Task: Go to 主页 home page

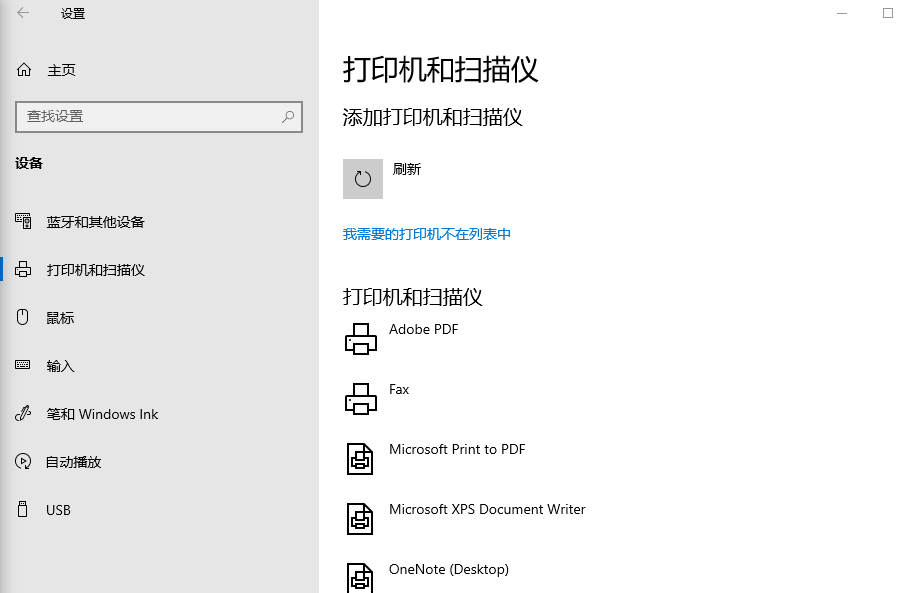Action: point(61,70)
